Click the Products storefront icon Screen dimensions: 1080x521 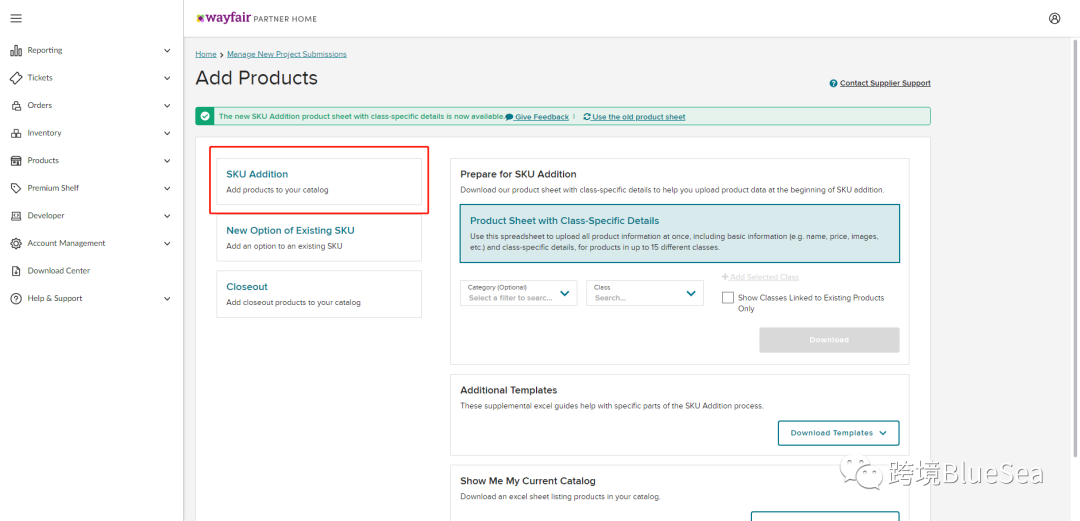click(16, 161)
